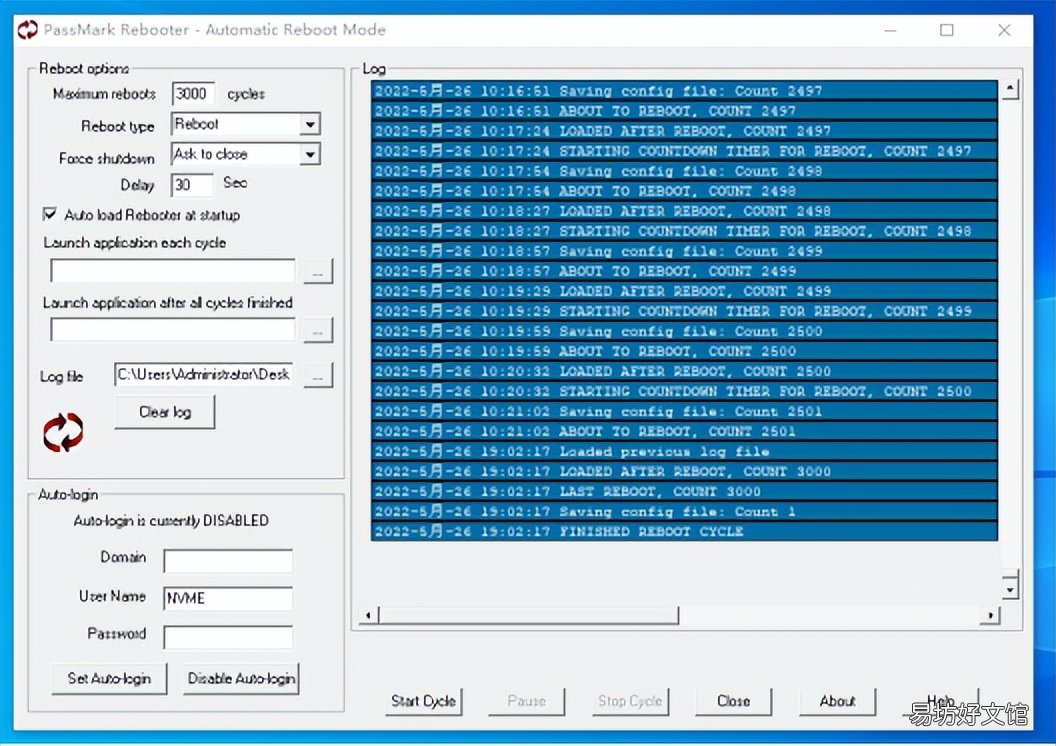Select log line STARTING COUNTDOWN TIMER, COUNT 2499
This screenshot has width=1056, height=746.
(x=684, y=311)
